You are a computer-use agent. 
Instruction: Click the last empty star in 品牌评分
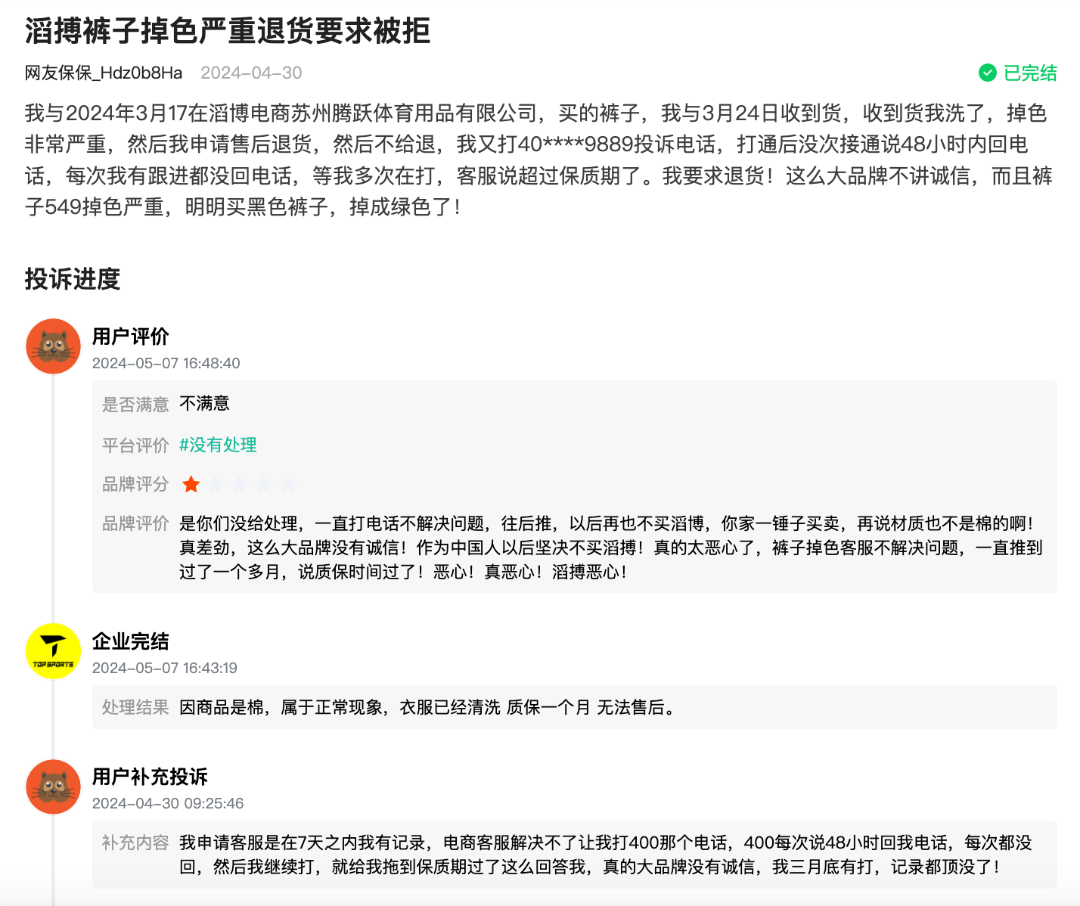click(x=288, y=484)
